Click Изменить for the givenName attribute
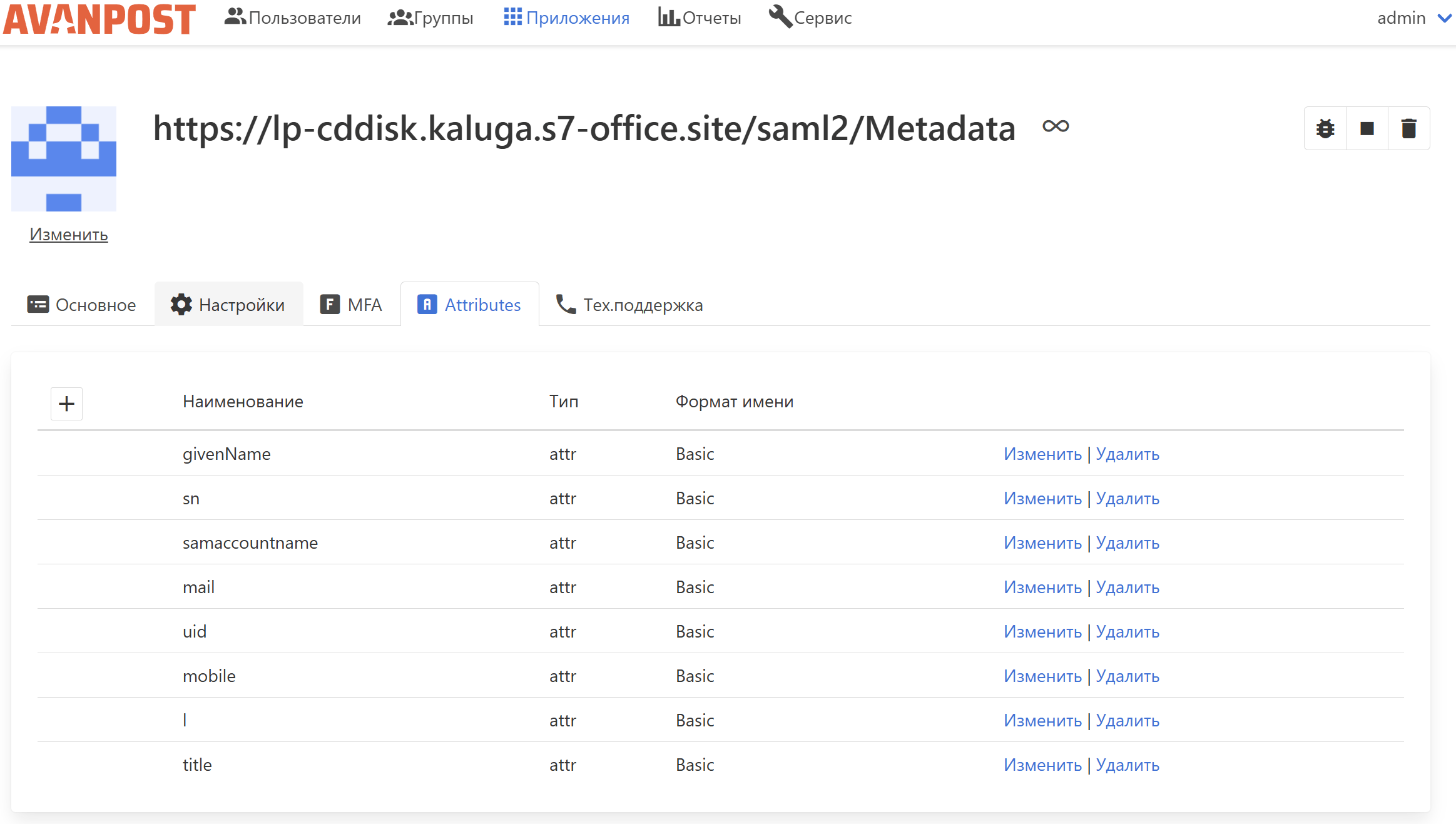 coord(1042,454)
